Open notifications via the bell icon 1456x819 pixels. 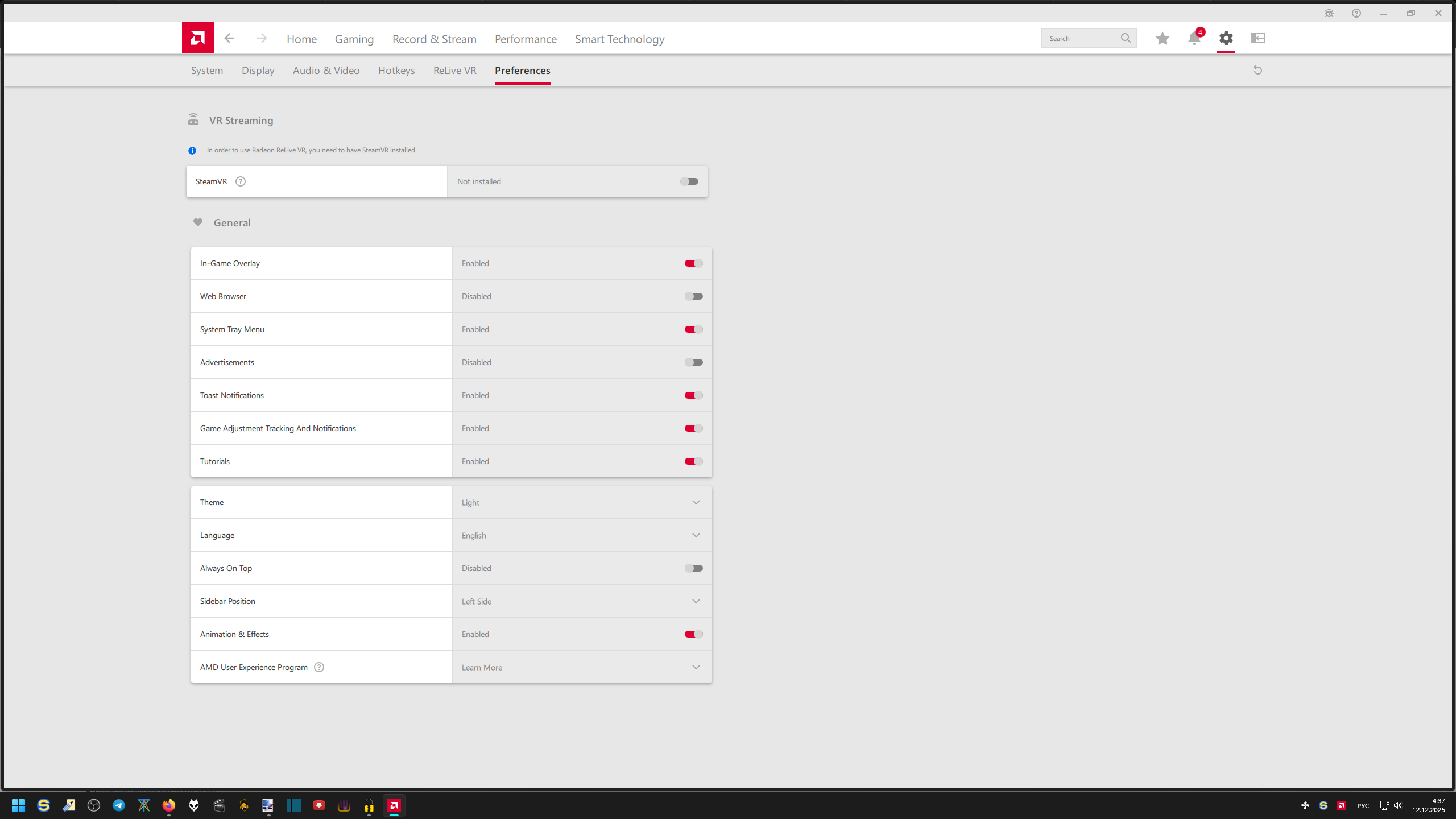click(x=1193, y=38)
